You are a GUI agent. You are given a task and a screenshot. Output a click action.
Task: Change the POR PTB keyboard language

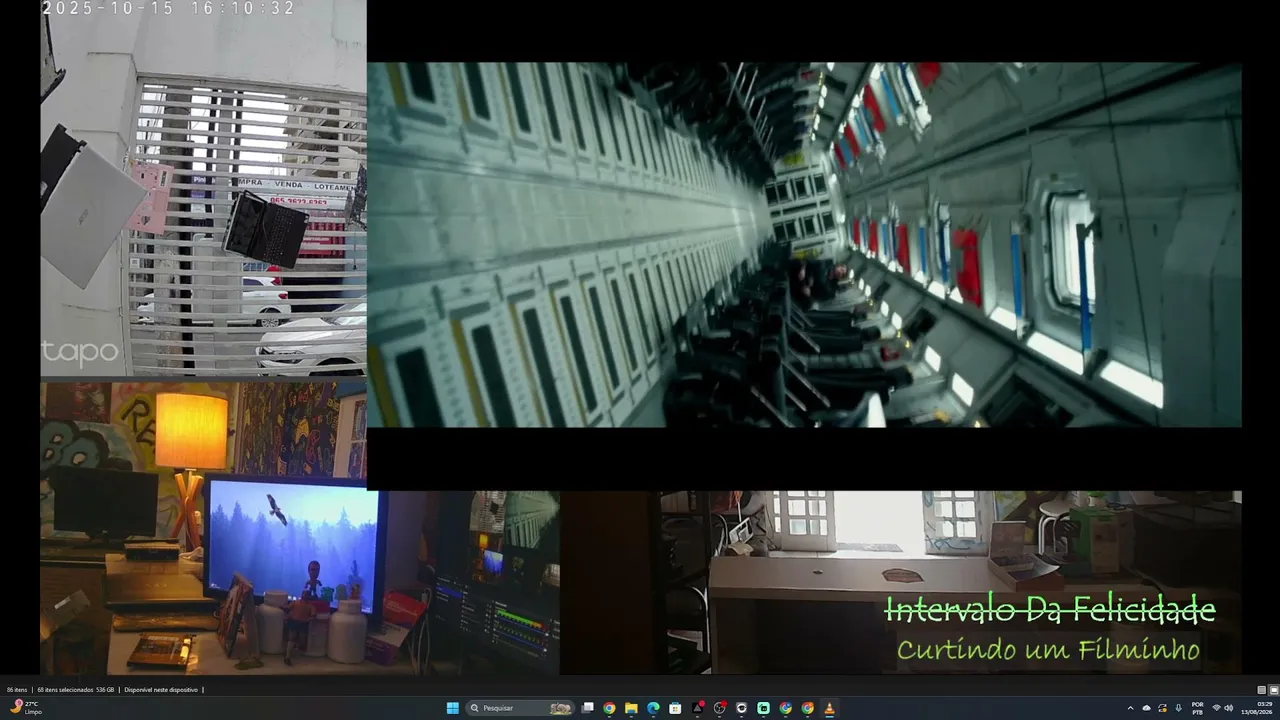[x=1198, y=708]
